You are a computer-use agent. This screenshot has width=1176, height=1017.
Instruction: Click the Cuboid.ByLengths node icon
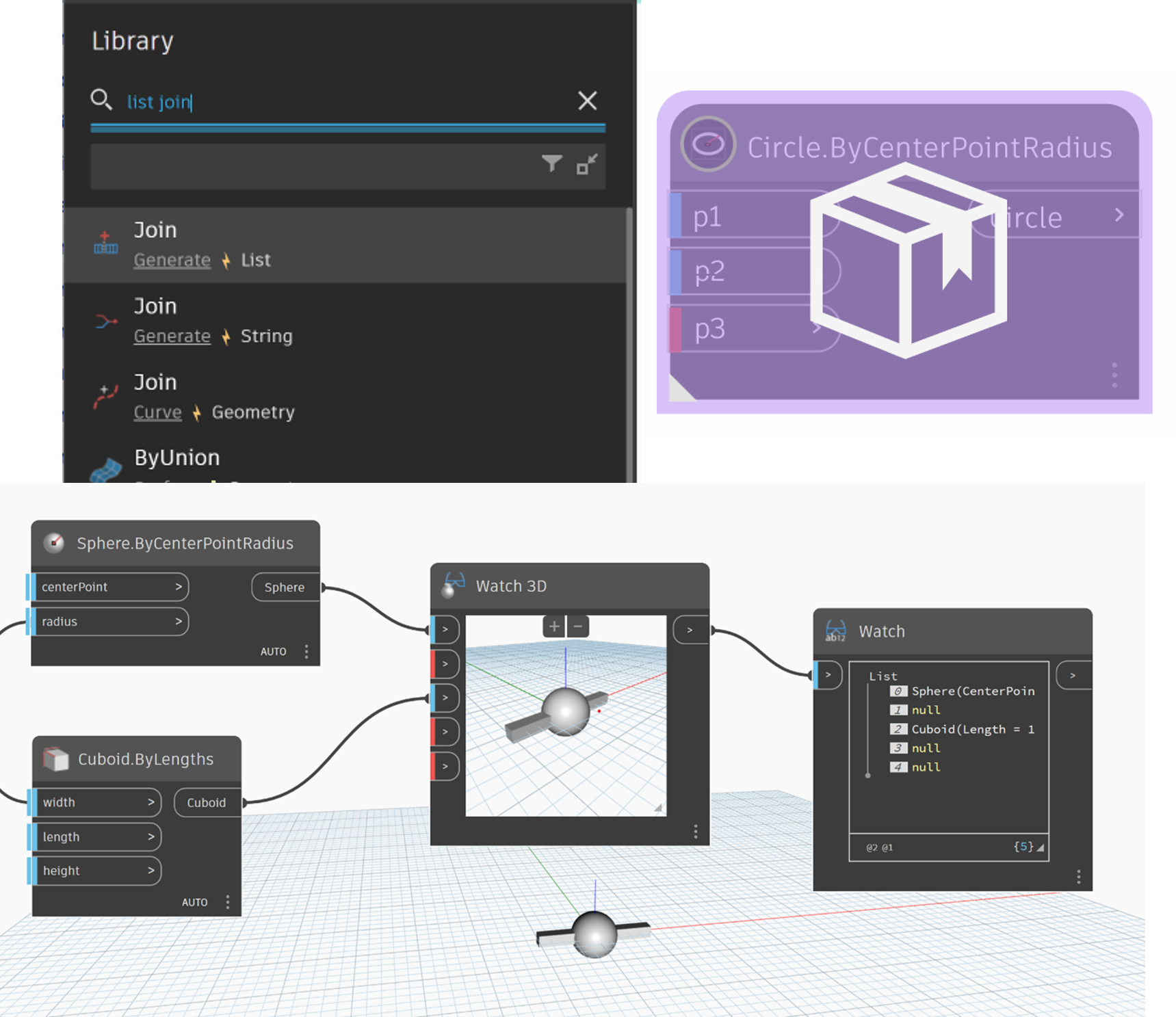[55, 759]
